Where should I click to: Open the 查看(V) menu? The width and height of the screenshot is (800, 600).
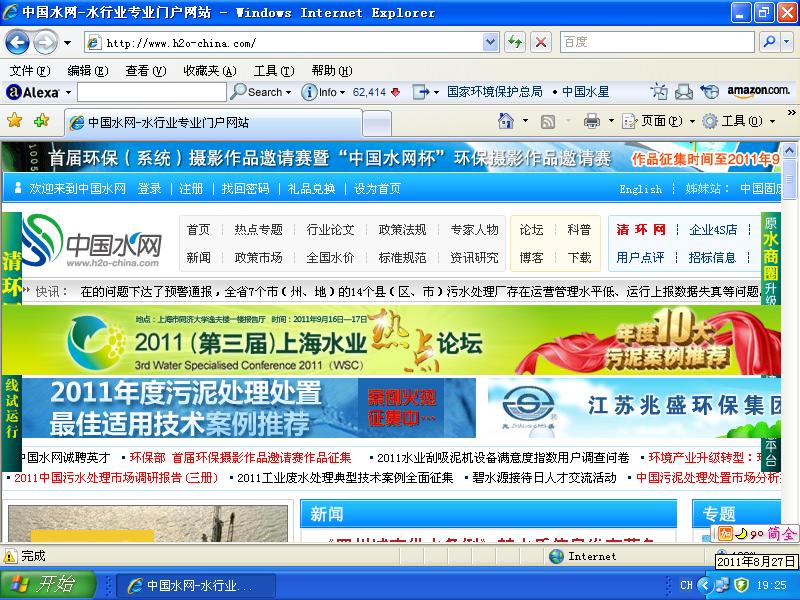146,70
